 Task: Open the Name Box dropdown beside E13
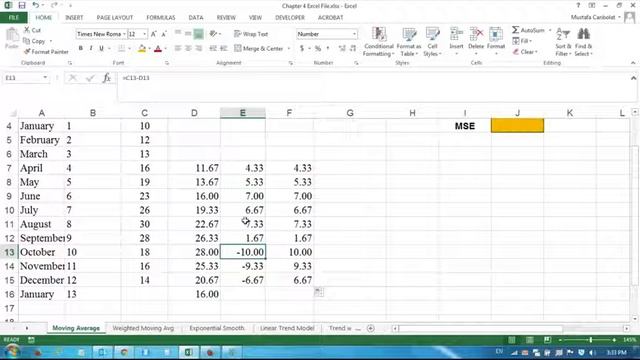pyautogui.click(x=45, y=78)
